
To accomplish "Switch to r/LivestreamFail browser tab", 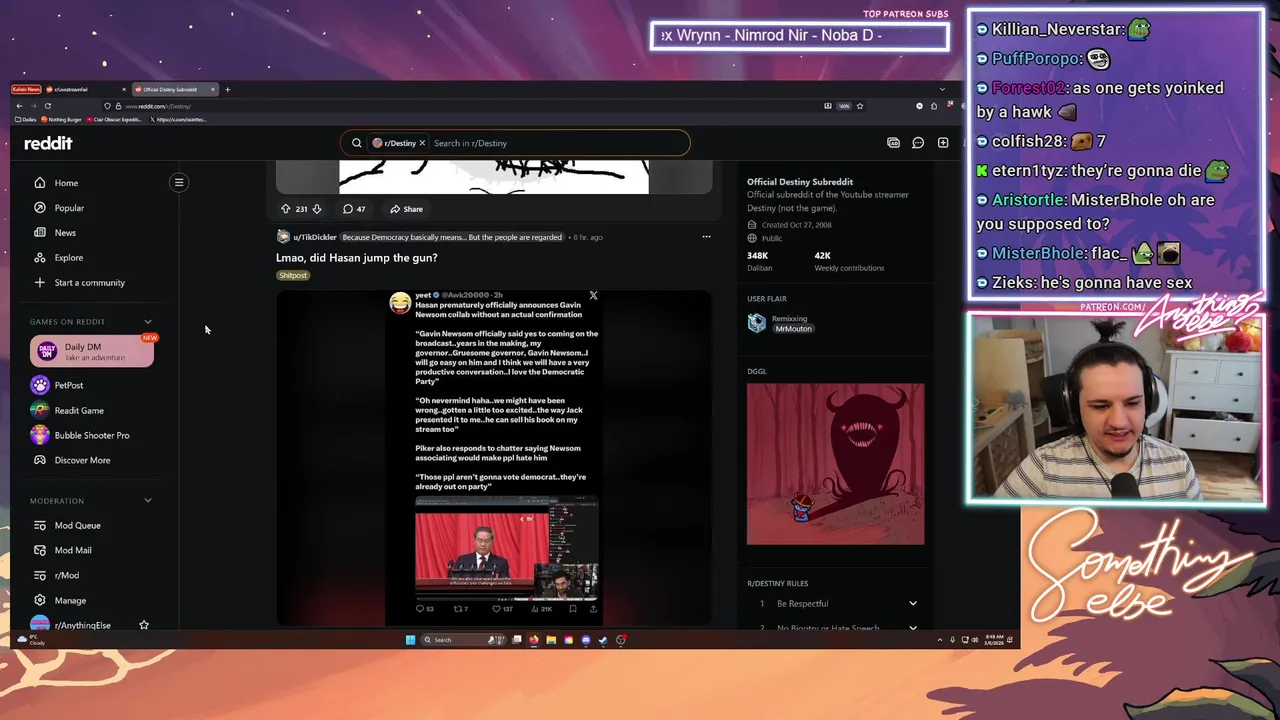I will click(85, 89).
